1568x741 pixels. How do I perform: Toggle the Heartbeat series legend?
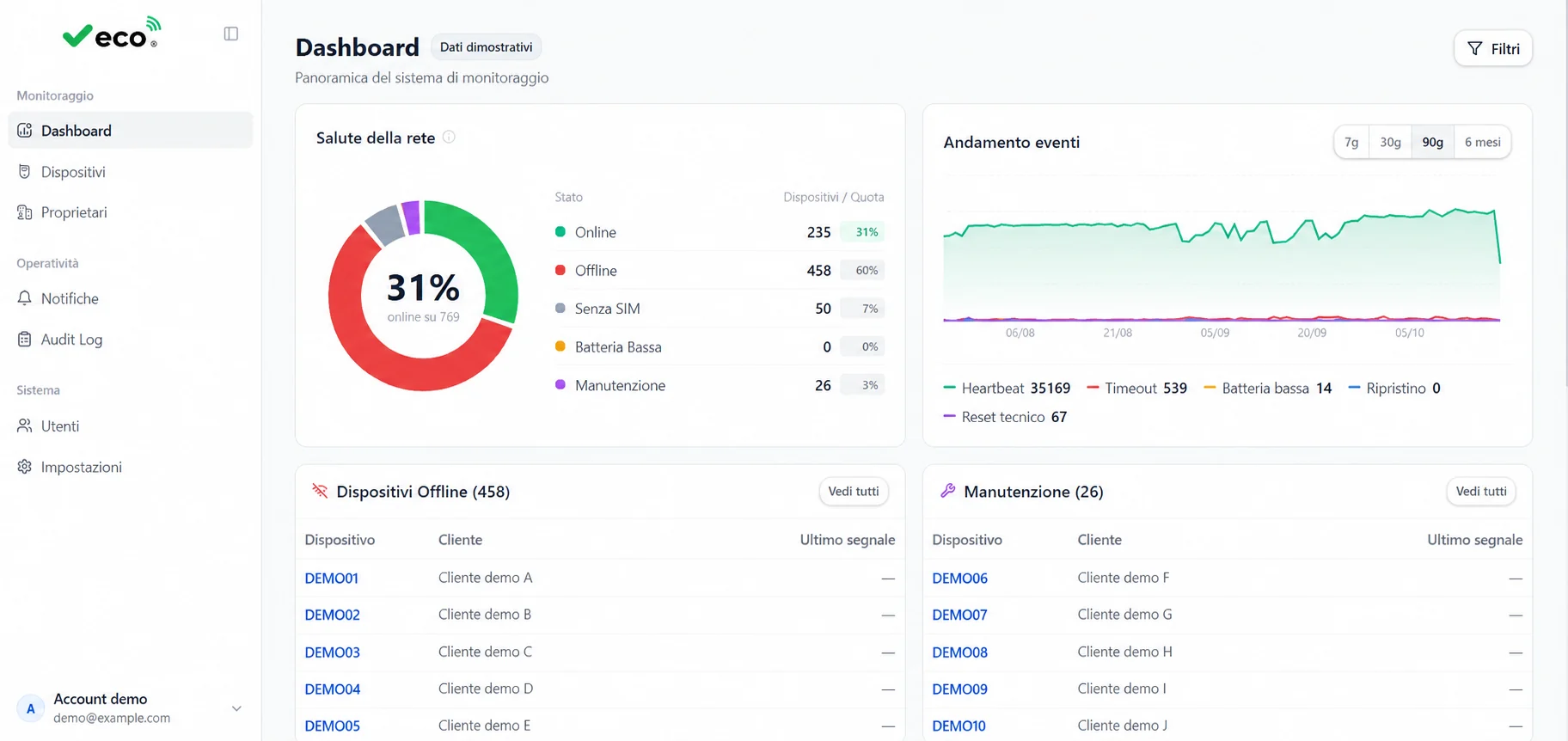(x=1007, y=389)
